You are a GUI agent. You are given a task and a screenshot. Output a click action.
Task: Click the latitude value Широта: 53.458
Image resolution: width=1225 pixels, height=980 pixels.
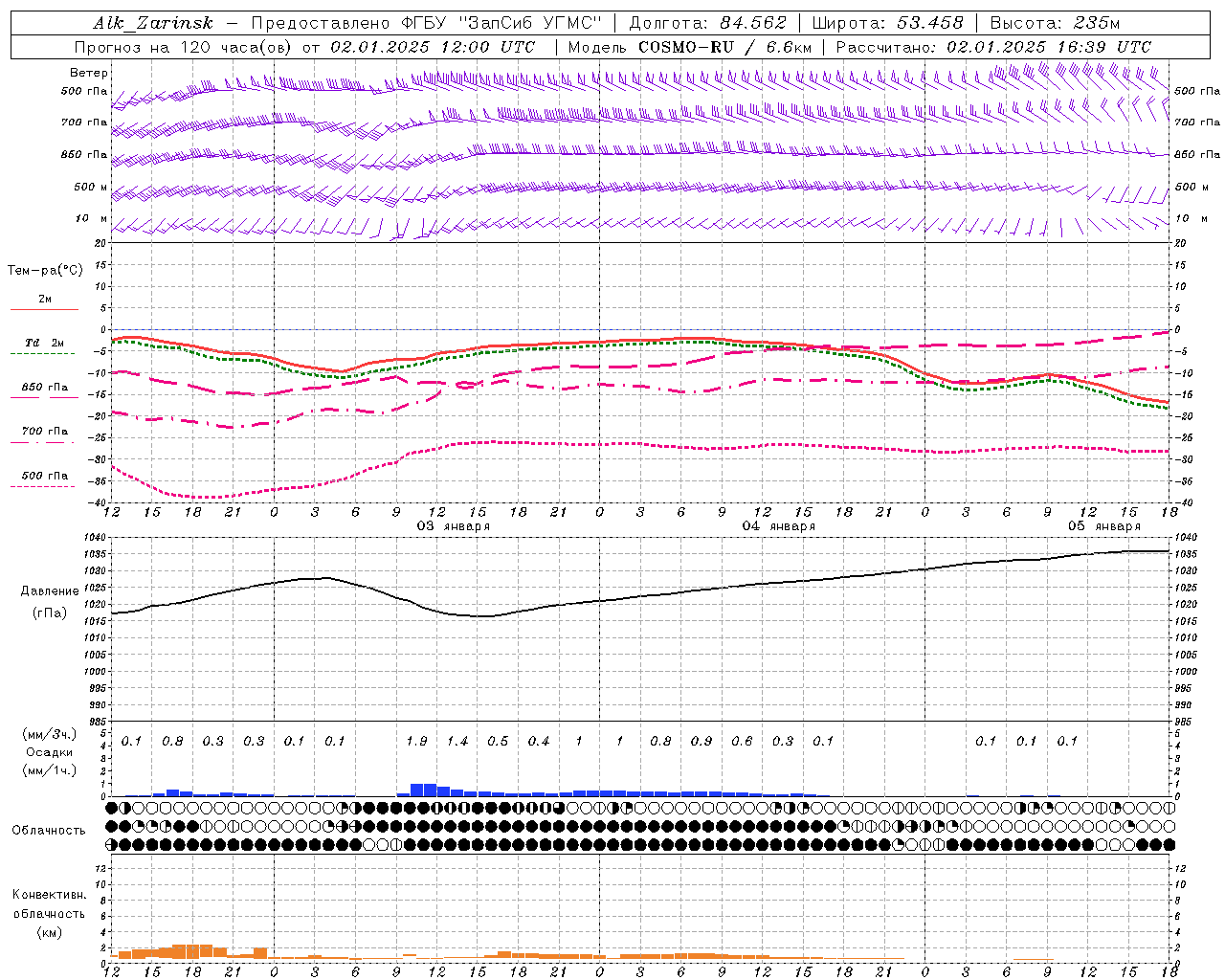(887, 23)
